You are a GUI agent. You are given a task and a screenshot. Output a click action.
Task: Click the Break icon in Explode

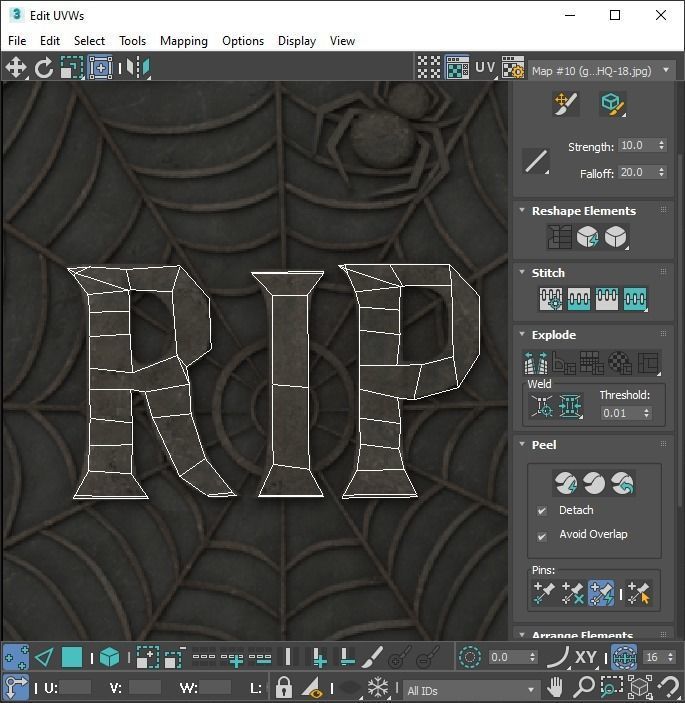click(x=536, y=363)
